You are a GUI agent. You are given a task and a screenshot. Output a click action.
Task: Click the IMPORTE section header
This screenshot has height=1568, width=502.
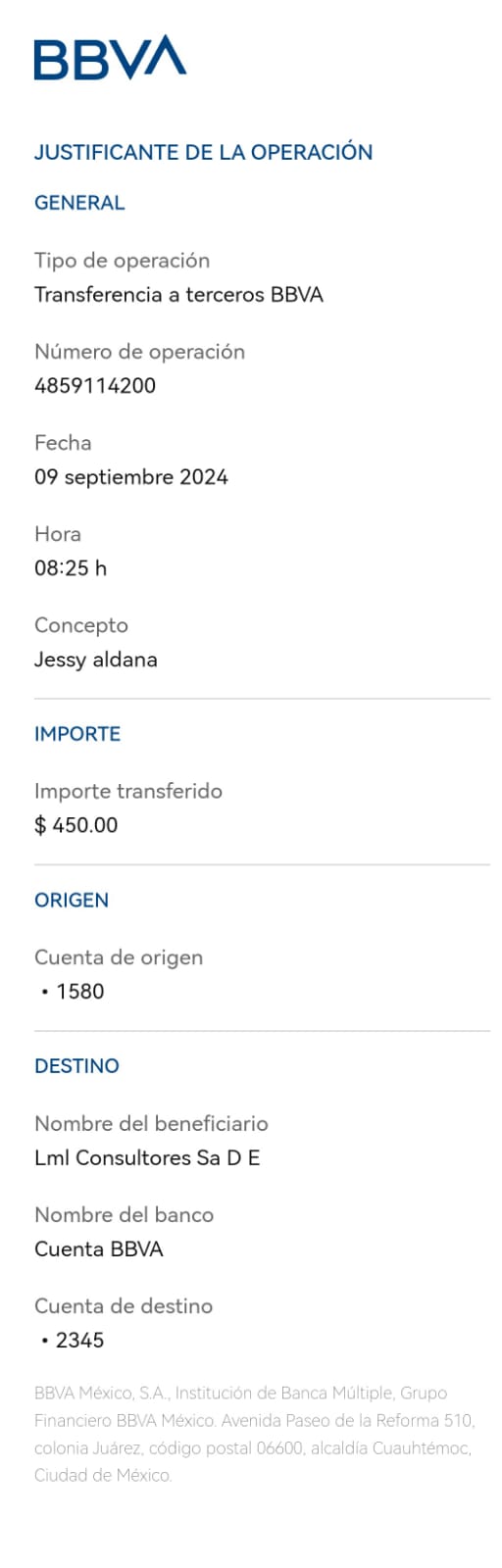point(77,734)
